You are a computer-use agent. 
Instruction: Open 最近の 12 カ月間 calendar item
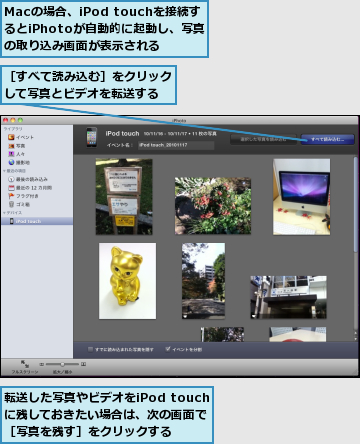pos(30,188)
